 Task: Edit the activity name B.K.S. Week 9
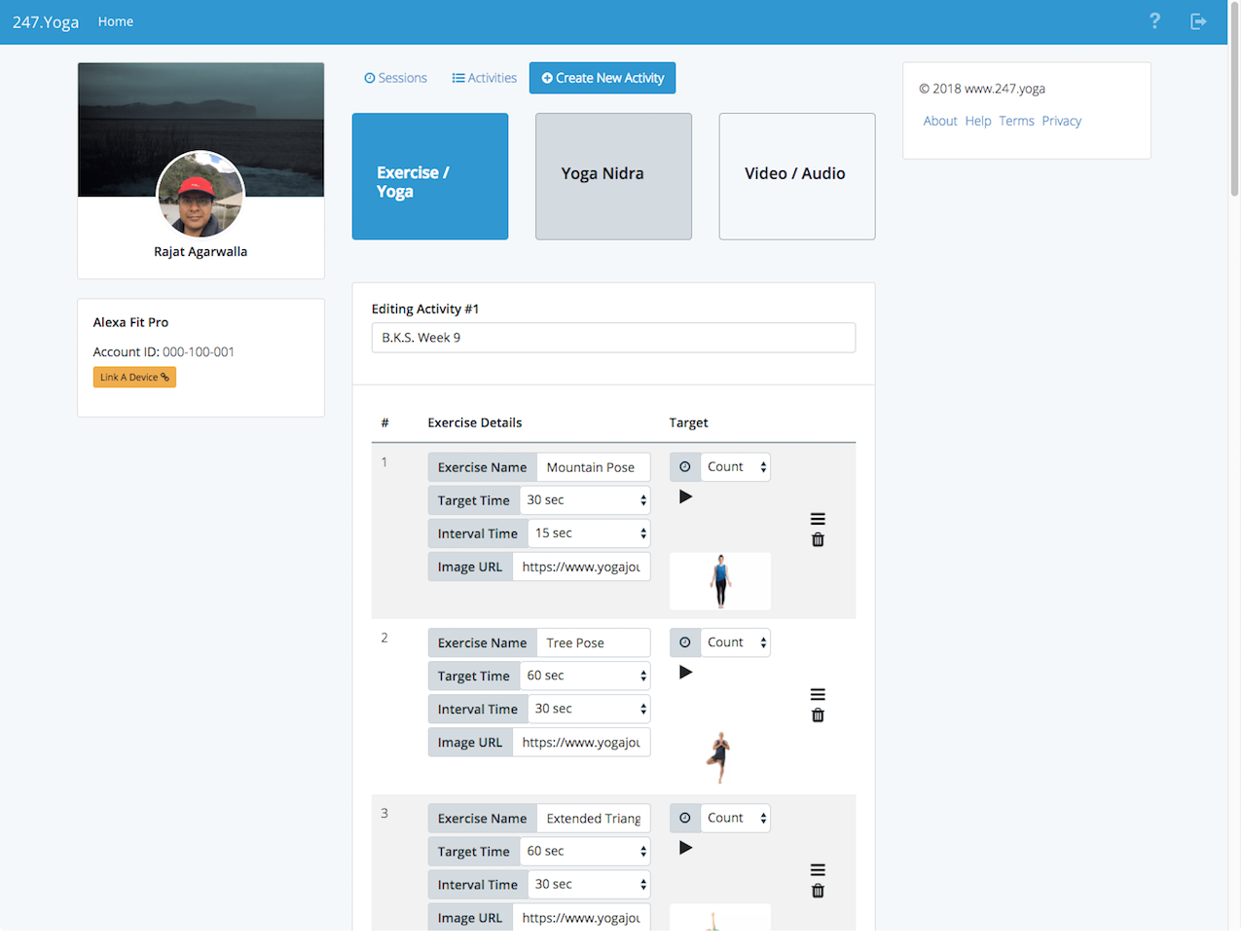coord(613,338)
